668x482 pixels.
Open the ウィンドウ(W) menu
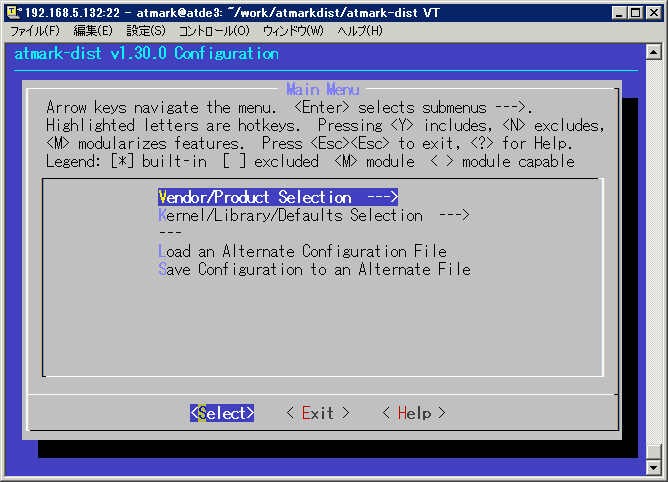tap(293, 31)
